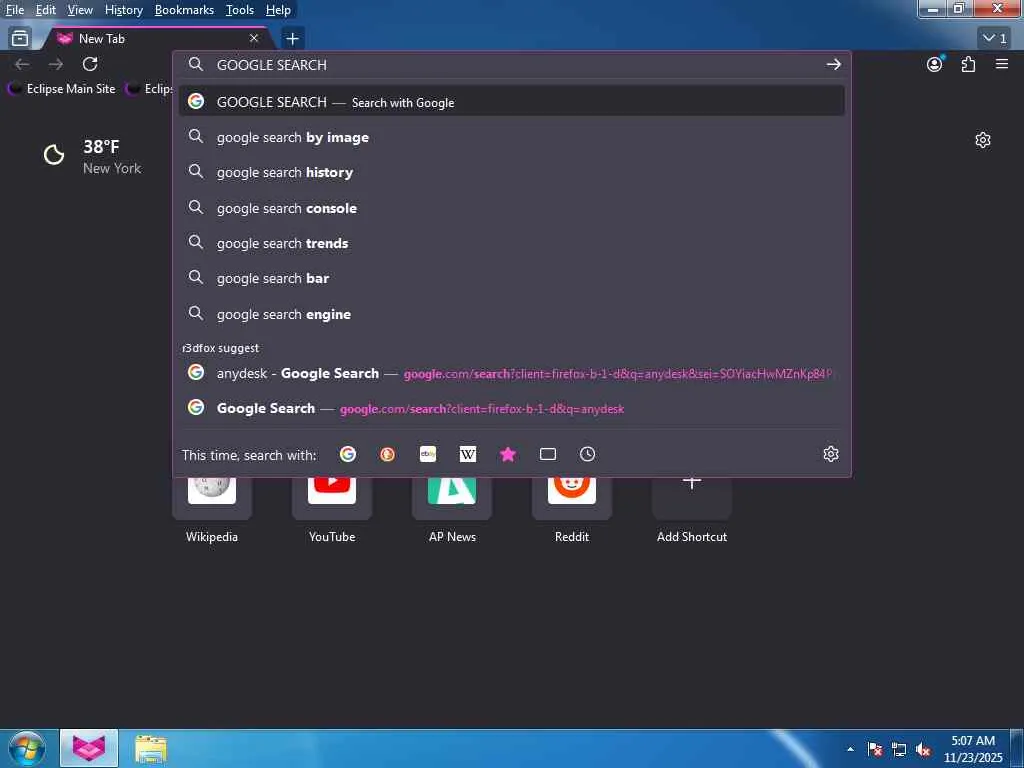Select suggestion google search history
1024x768 pixels.
(512, 172)
